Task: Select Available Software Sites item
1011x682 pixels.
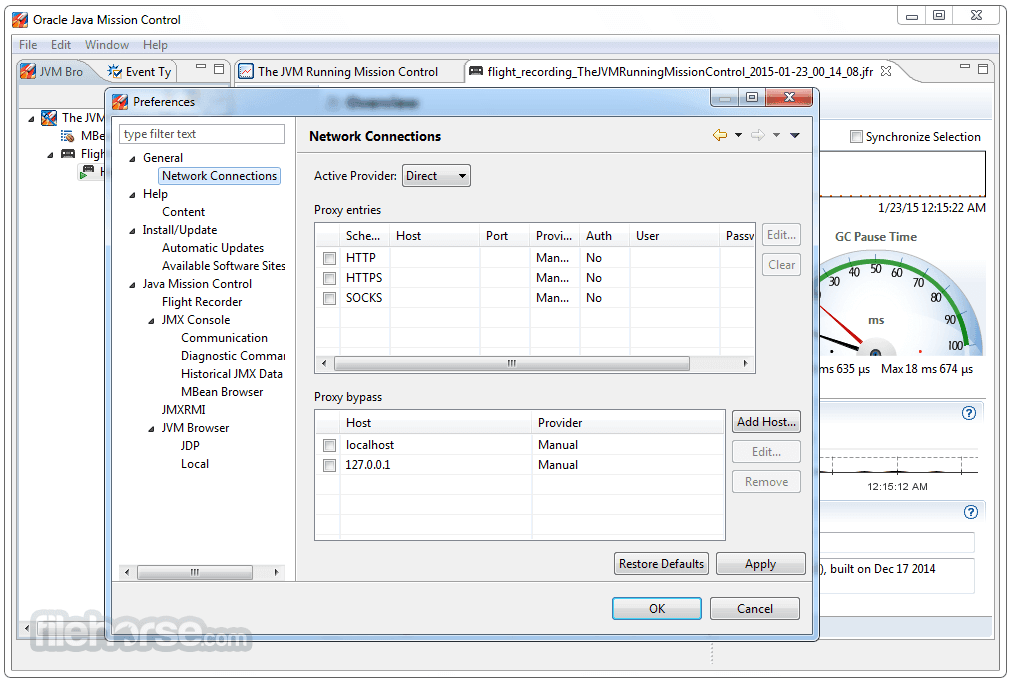Action: (223, 266)
